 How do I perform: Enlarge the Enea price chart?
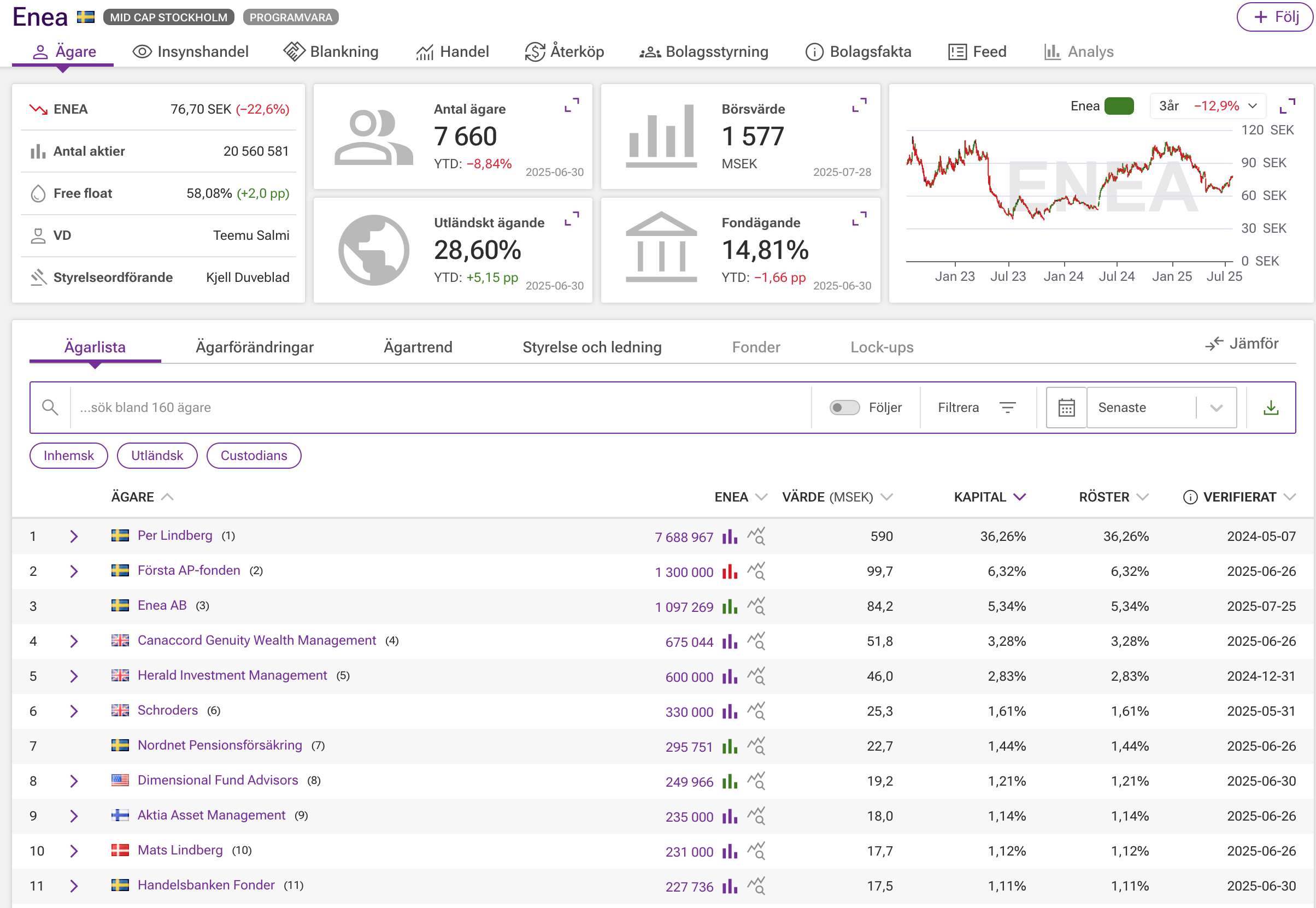(x=1287, y=106)
